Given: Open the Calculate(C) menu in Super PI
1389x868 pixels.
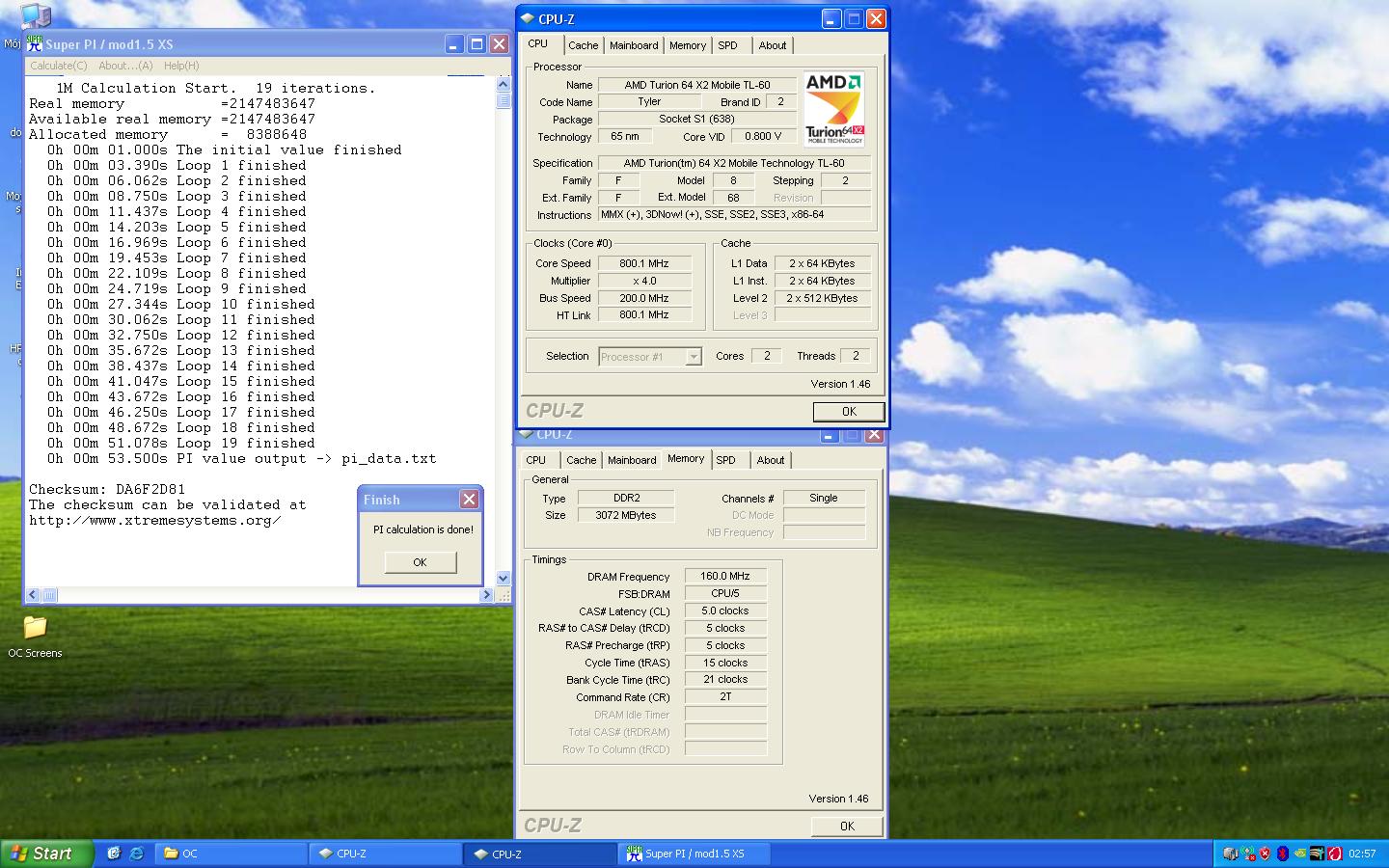Looking at the screenshot, I should click(x=59, y=66).
